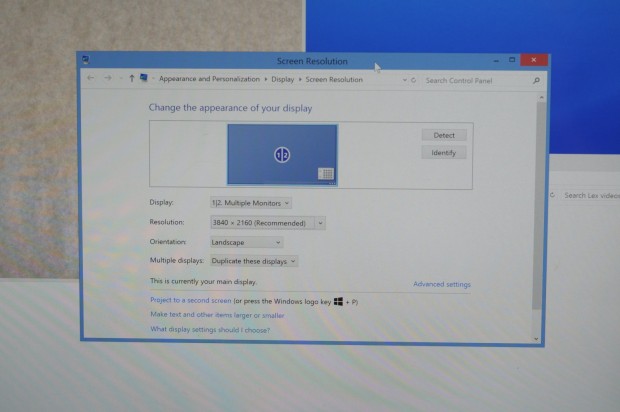
Task: Click the Forward navigation arrow
Action: tap(108, 78)
